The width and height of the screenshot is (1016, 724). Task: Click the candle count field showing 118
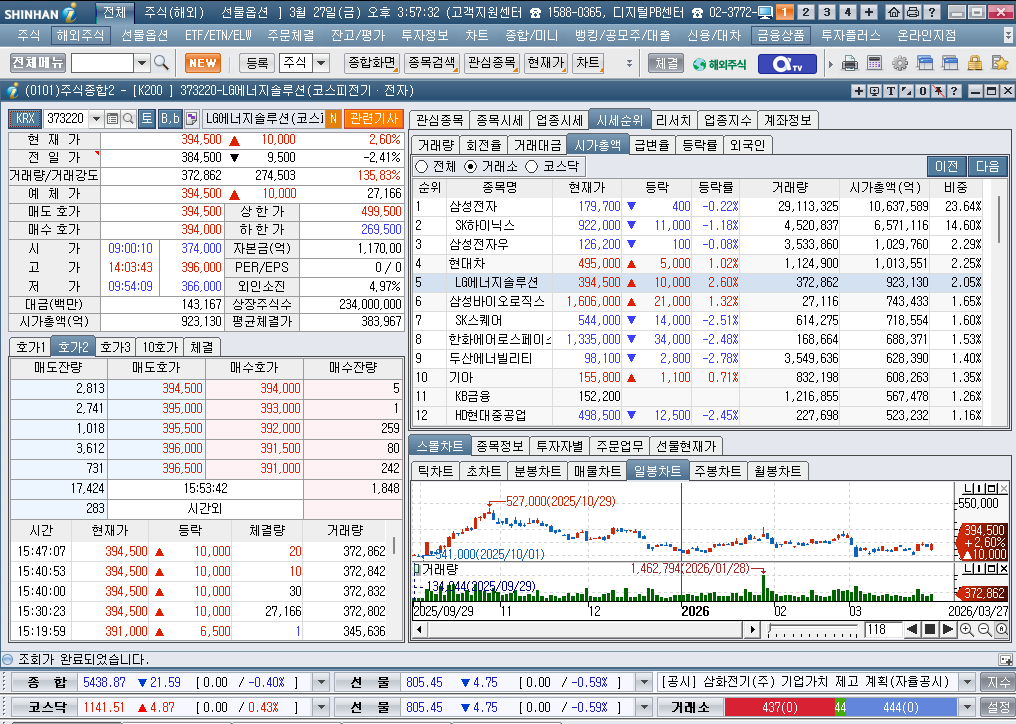click(x=882, y=629)
